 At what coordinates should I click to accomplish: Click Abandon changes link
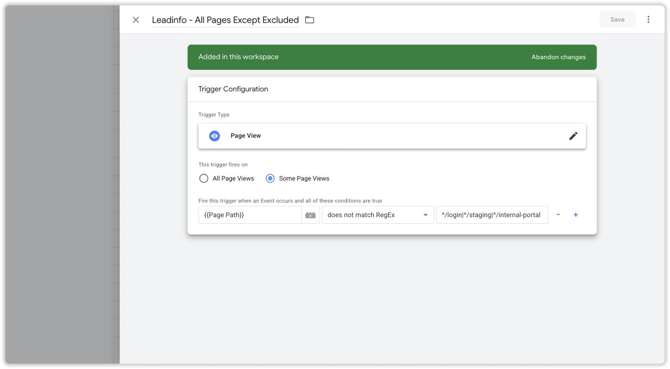[558, 57]
